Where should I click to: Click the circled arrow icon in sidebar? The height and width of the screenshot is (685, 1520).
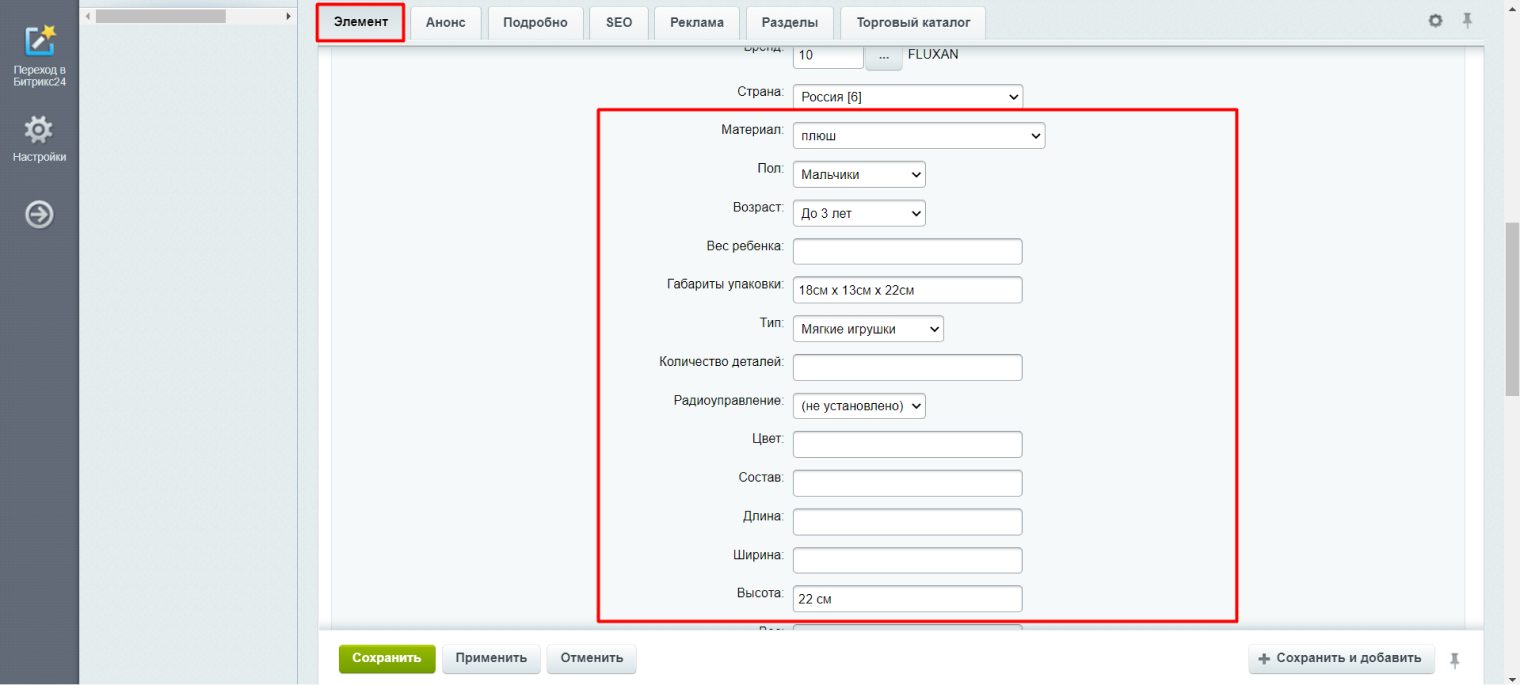pos(39,215)
